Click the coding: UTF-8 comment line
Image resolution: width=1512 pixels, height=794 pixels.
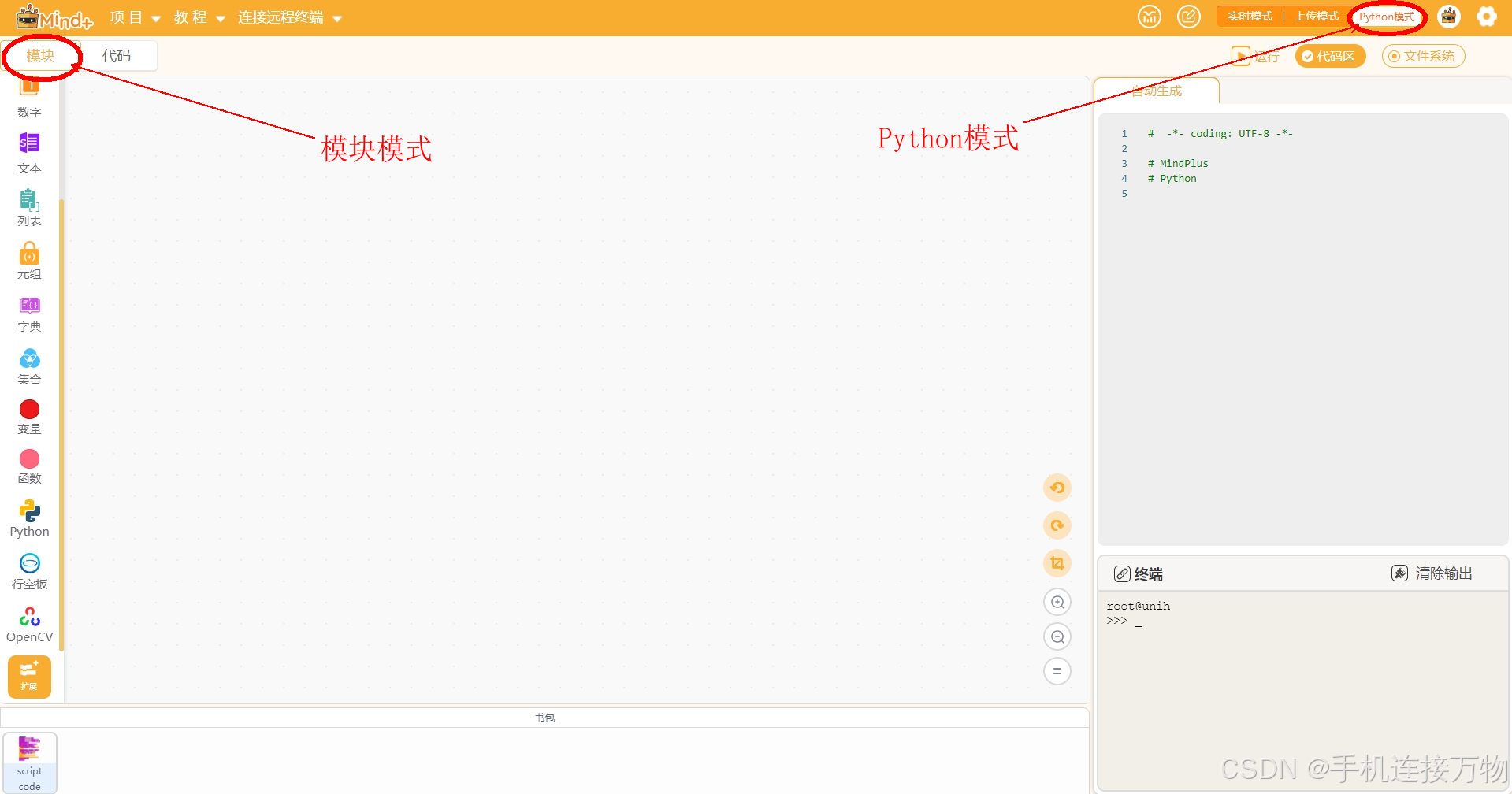[1220, 134]
